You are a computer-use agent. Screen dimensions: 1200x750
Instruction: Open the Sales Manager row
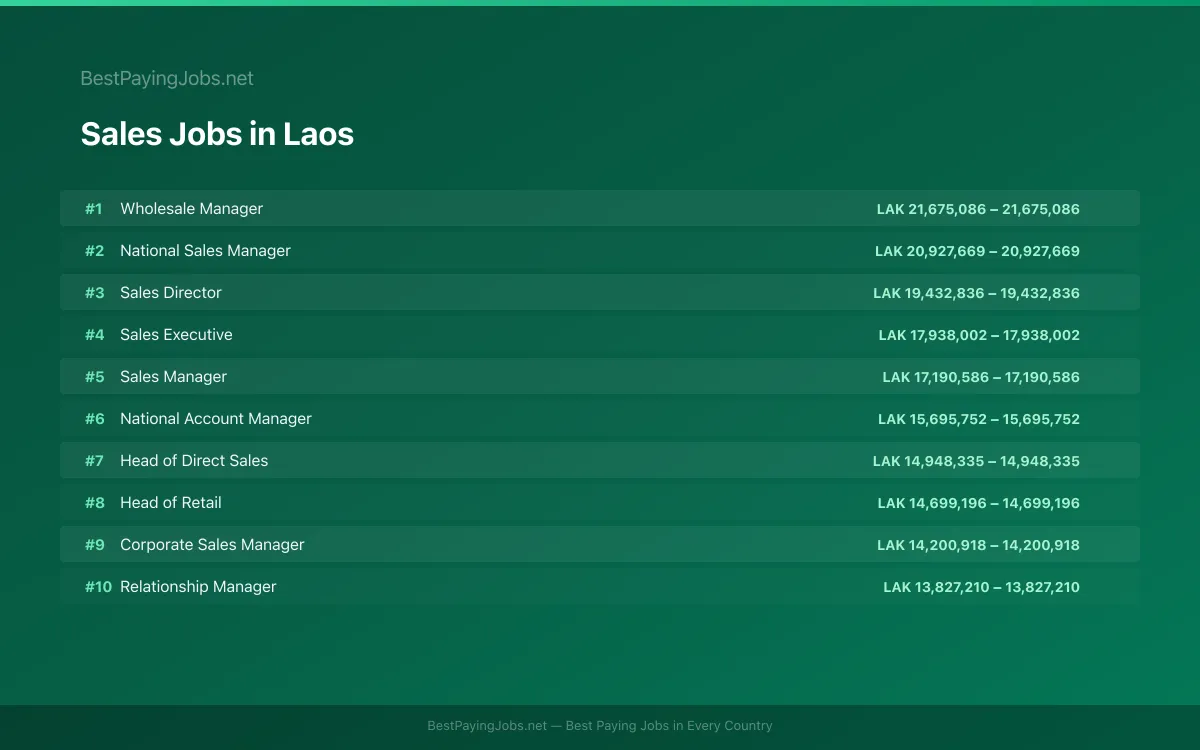coord(600,376)
